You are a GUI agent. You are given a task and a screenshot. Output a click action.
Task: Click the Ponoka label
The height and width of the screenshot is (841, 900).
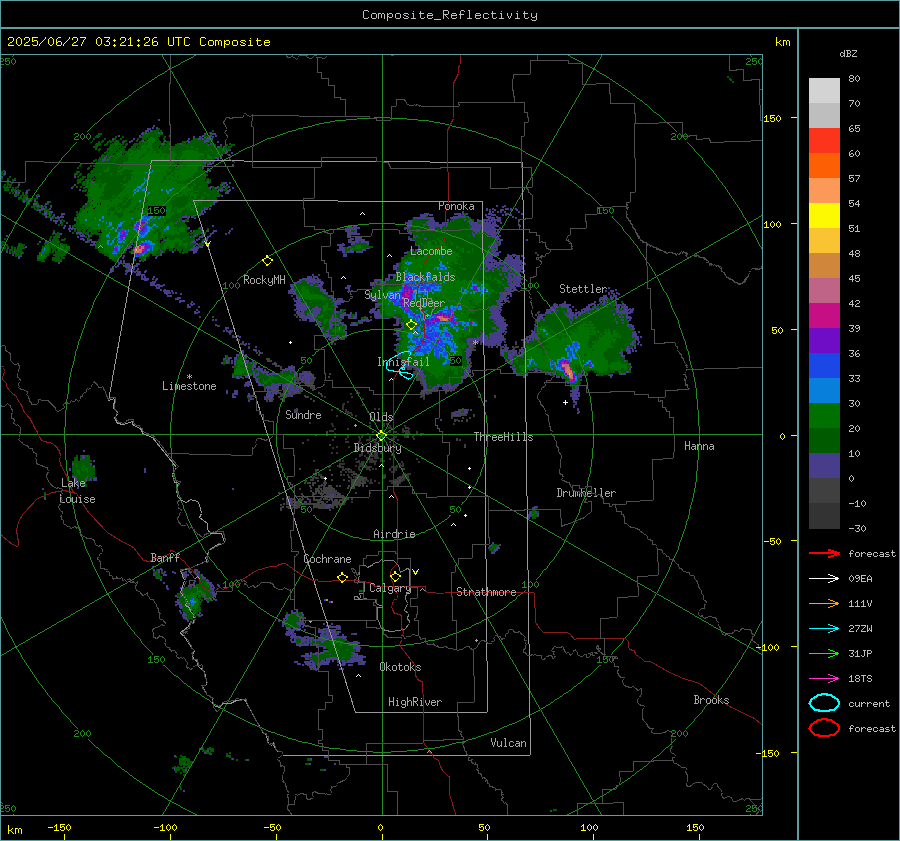456,206
